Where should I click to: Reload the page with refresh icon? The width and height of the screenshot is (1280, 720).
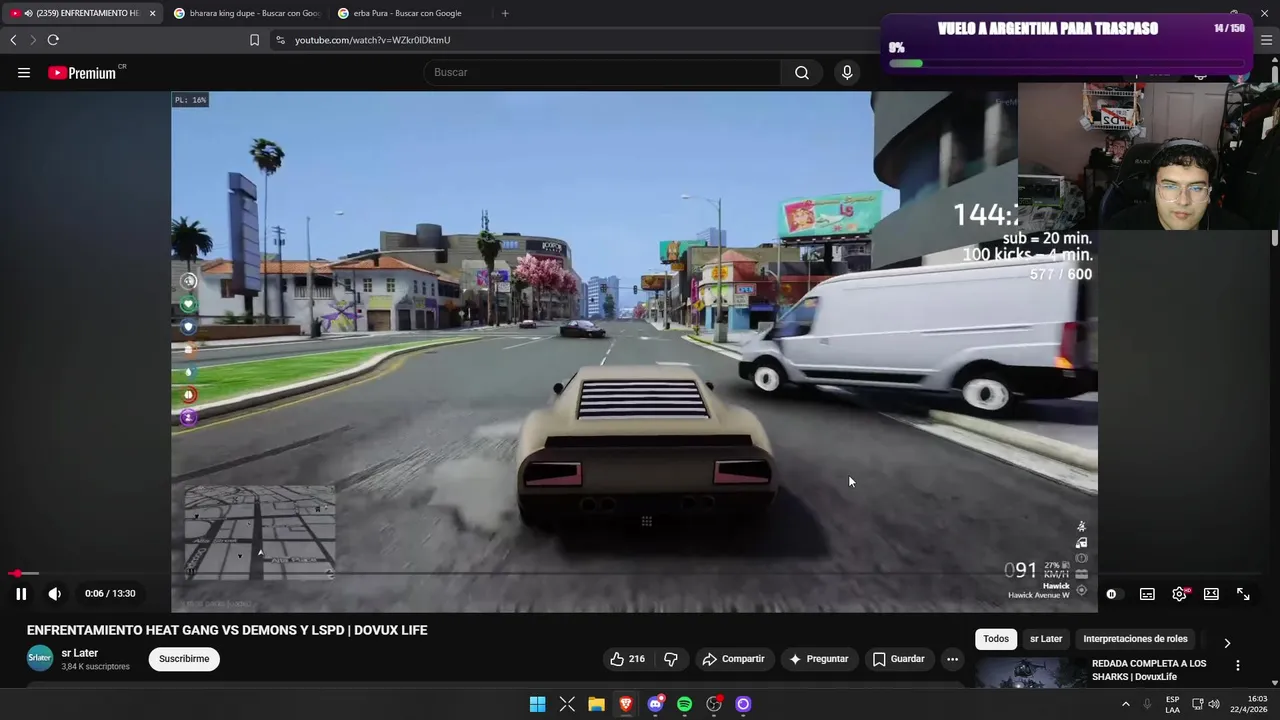click(53, 40)
